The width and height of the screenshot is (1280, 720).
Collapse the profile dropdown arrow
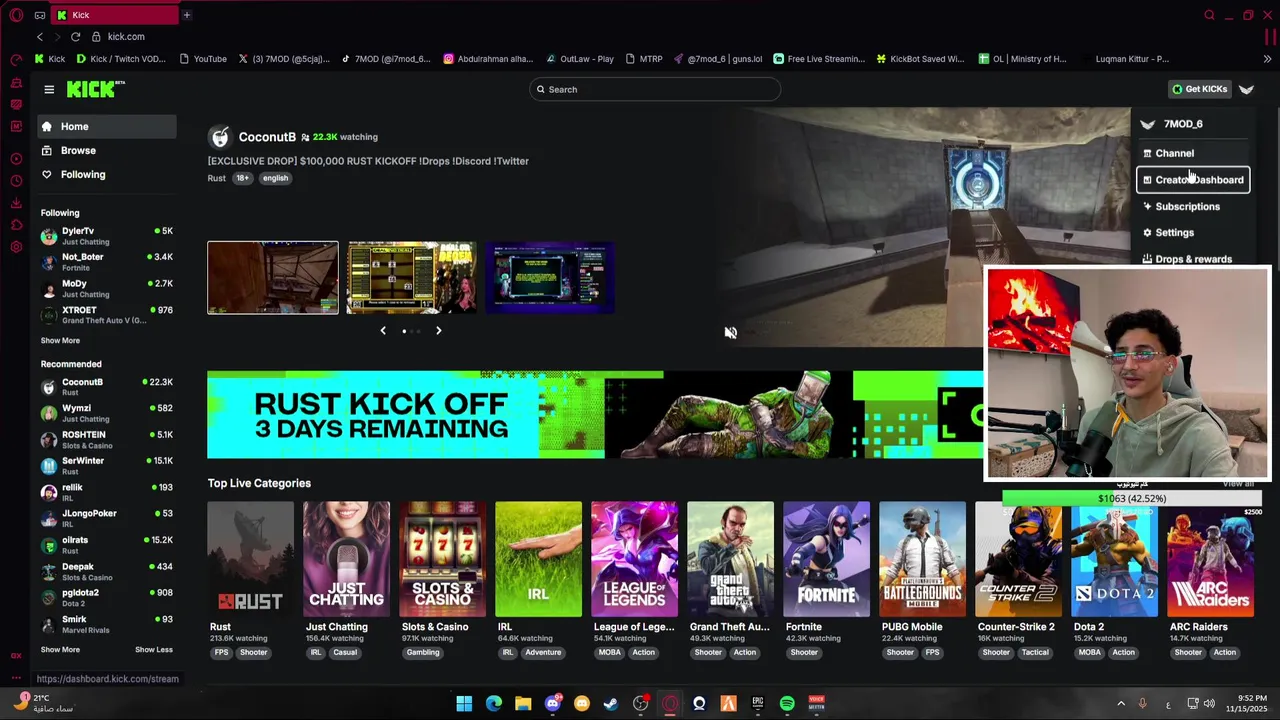coord(1246,90)
